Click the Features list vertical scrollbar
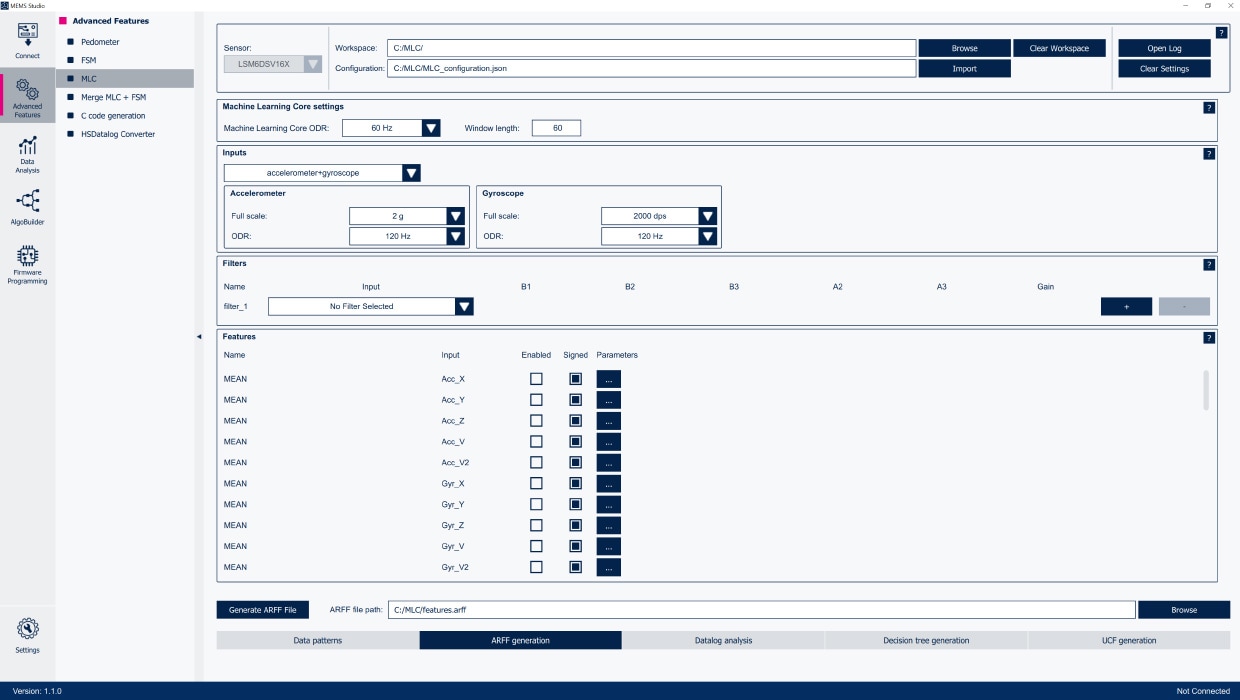Image resolution: width=1240 pixels, height=700 pixels. [1205, 390]
